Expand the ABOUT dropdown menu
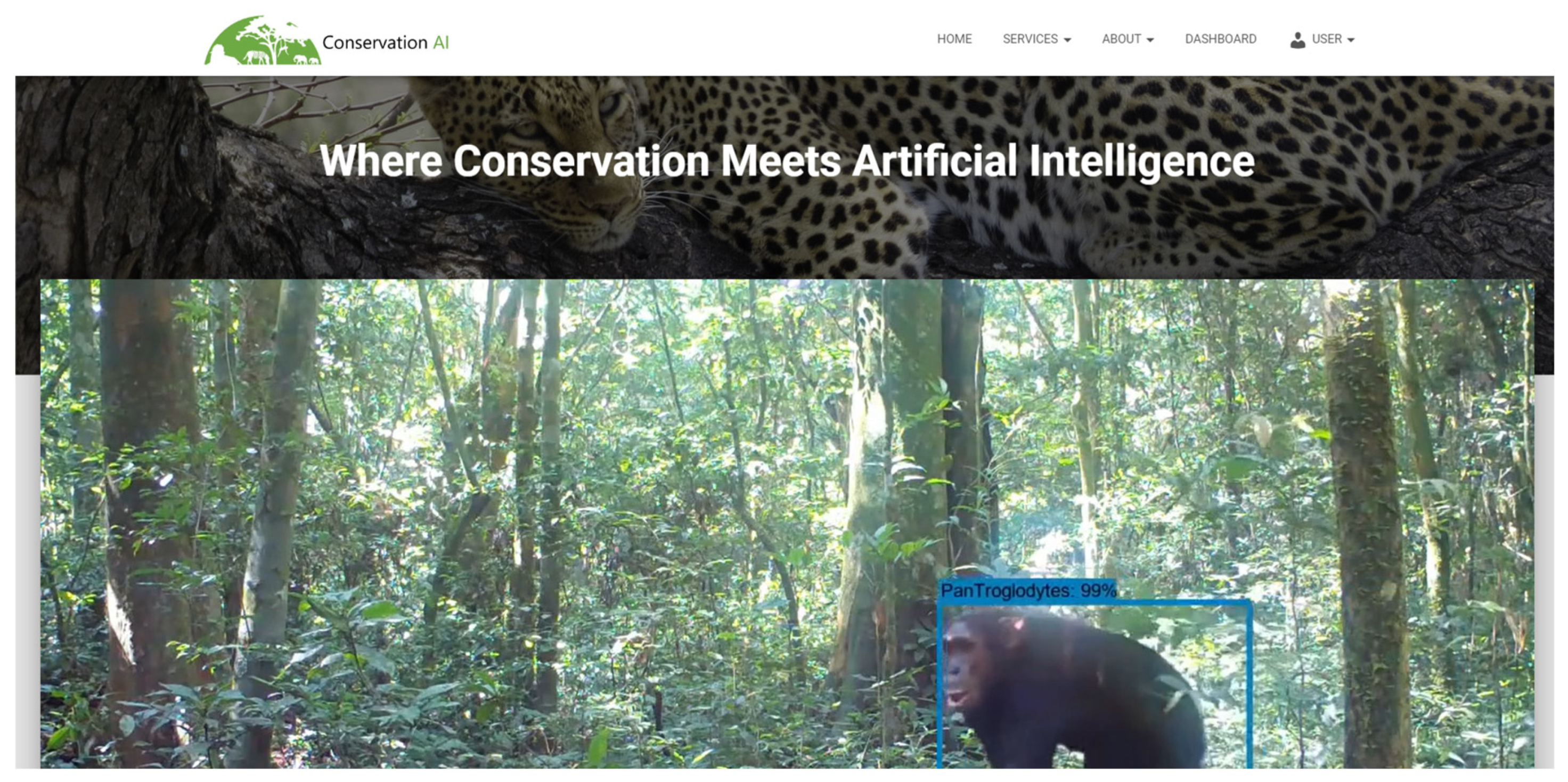 (1128, 39)
